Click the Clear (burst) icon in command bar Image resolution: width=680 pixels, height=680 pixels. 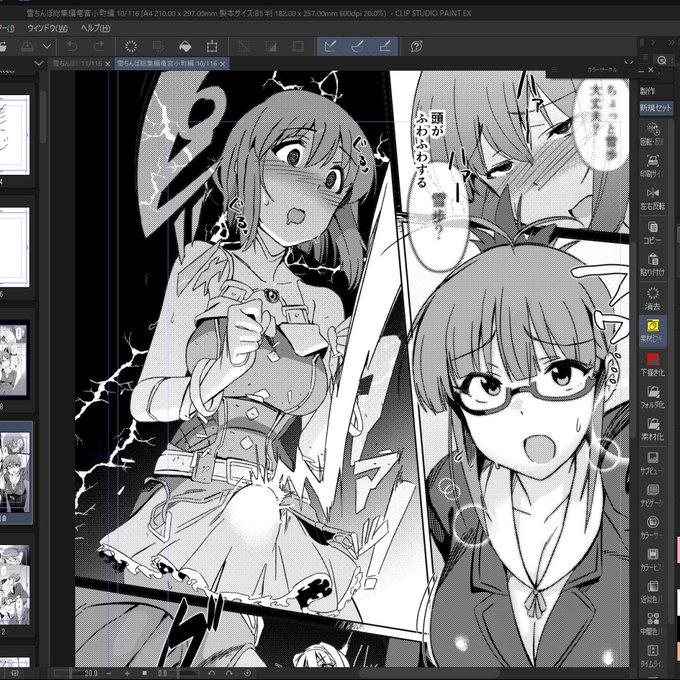[x=131, y=46]
